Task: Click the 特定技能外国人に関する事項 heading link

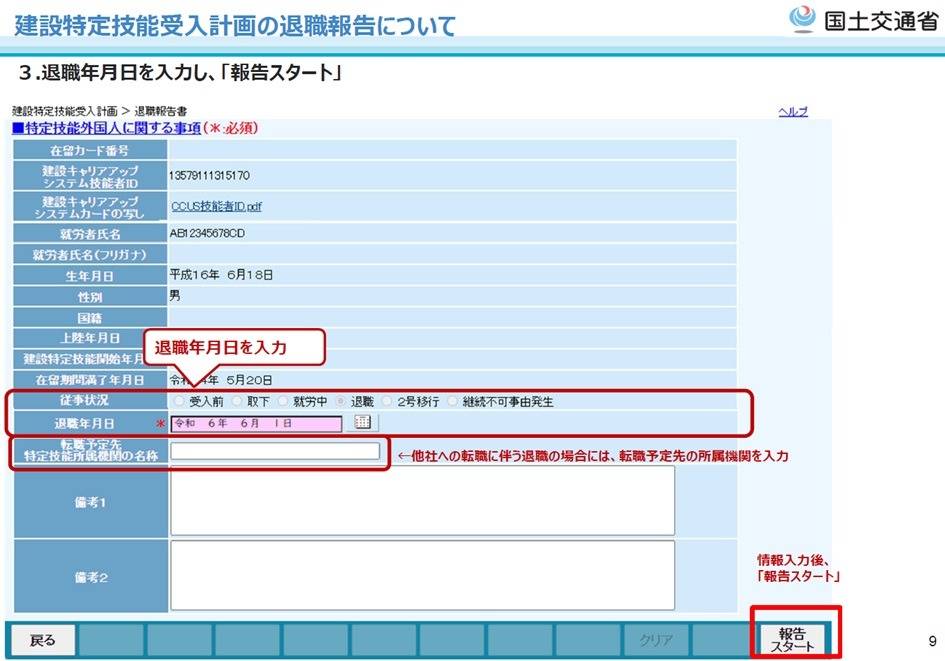Action: (x=106, y=128)
